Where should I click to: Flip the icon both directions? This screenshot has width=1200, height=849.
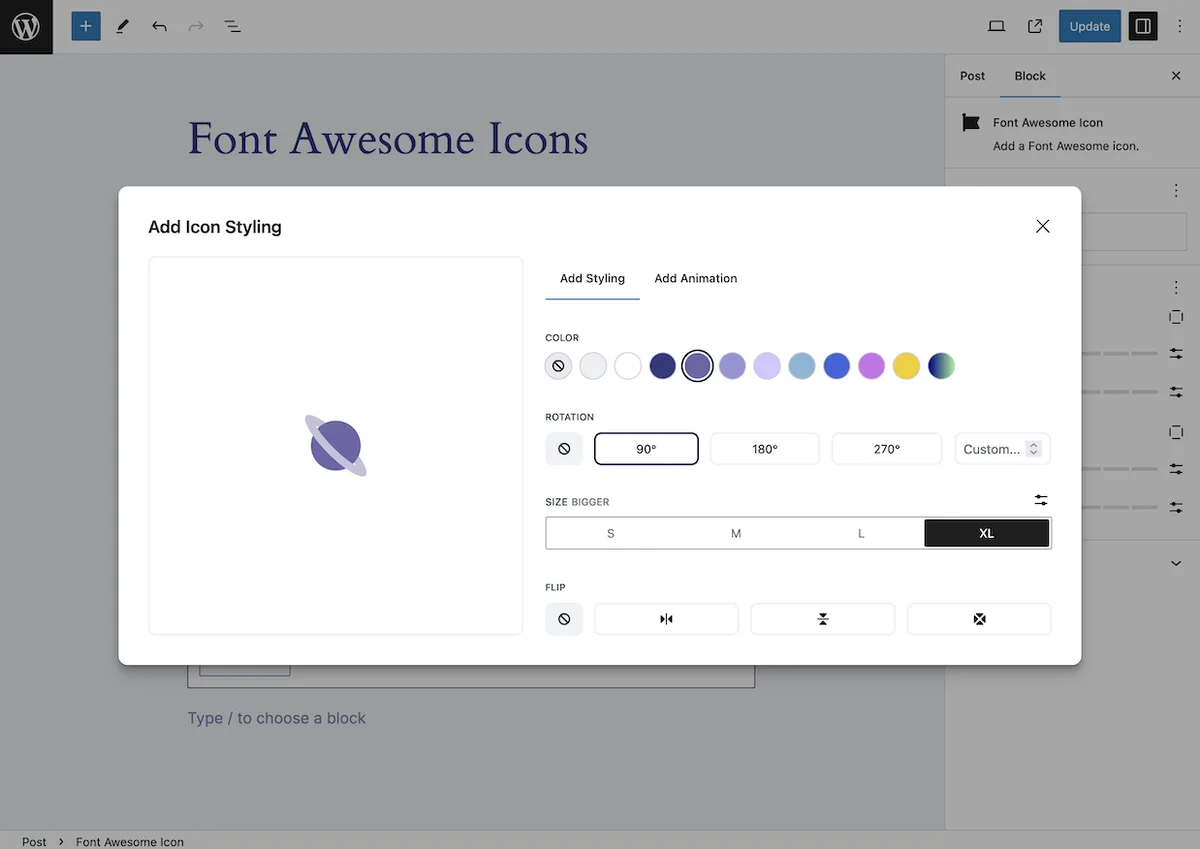tap(979, 619)
